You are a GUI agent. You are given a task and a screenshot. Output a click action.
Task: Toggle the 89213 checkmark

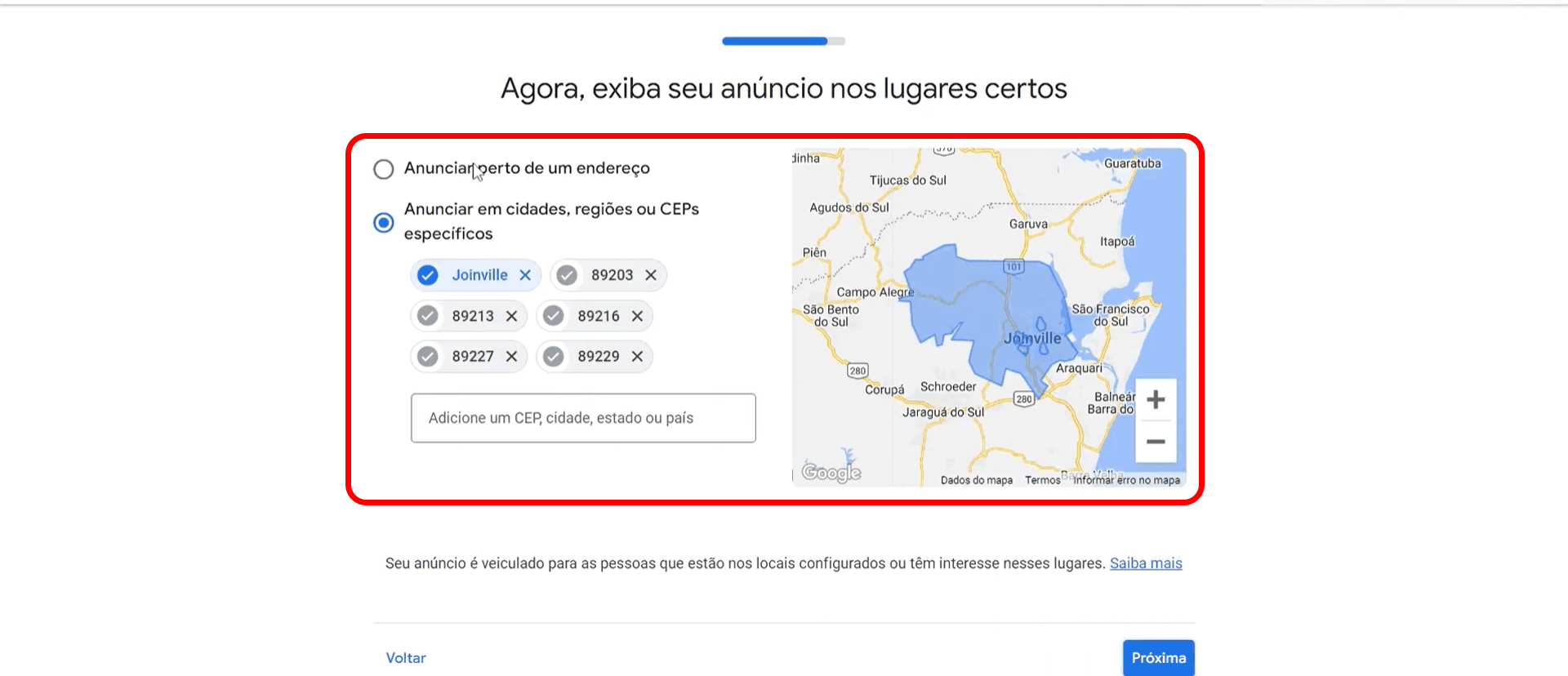point(428,316)
